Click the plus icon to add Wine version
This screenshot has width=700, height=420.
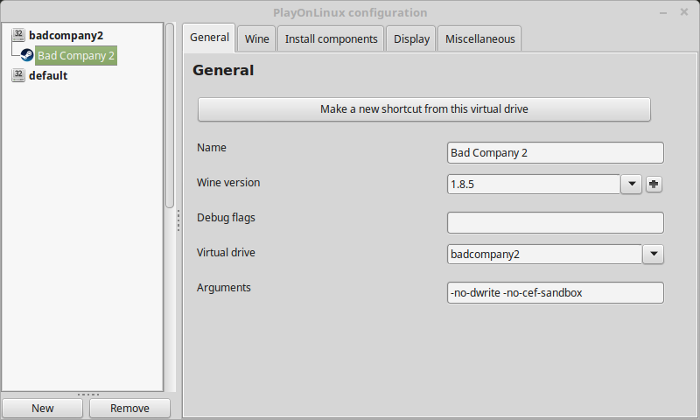pyautogui.click(x=654, y=184)
